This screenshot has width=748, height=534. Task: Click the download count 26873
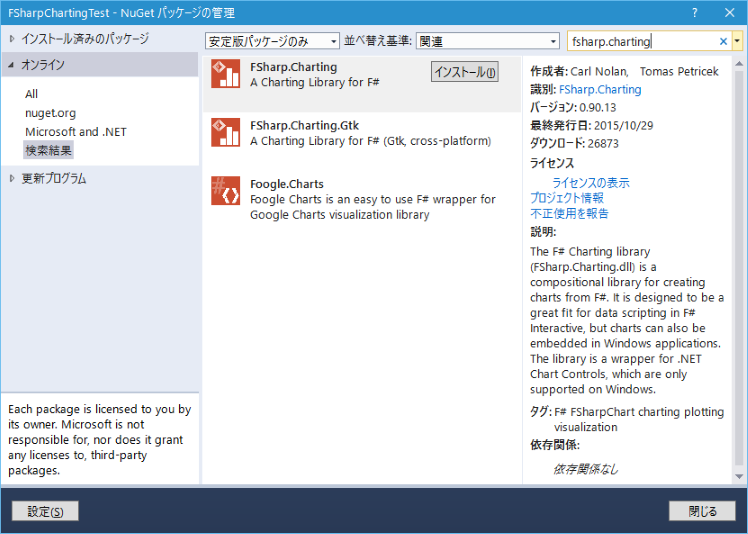tap(603, 144)
